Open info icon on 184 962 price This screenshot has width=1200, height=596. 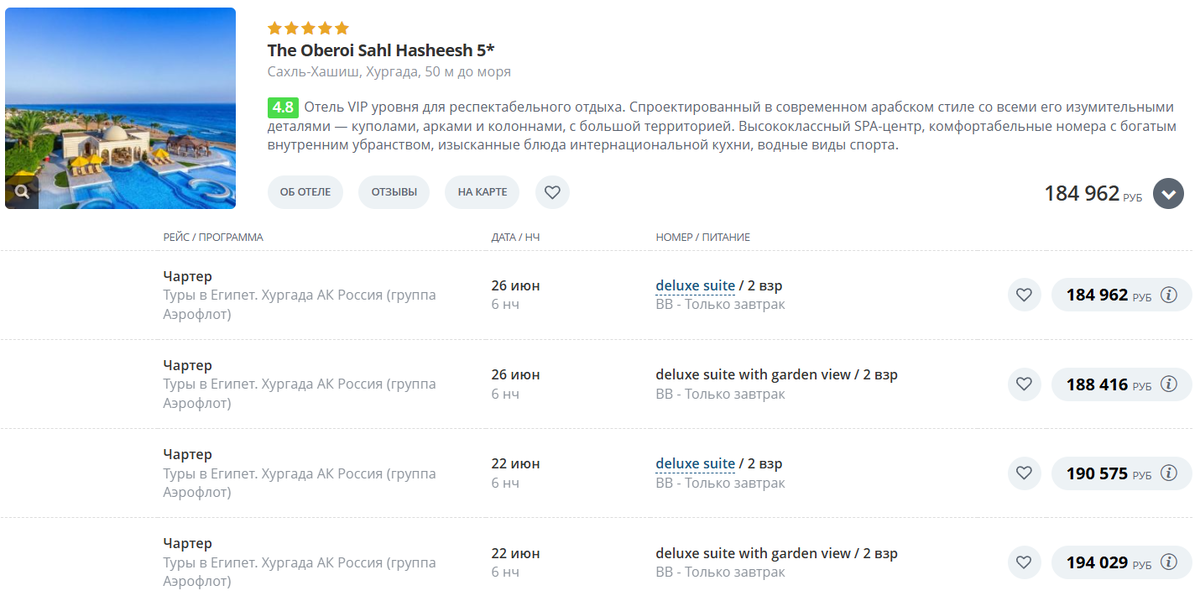pos(1168,295)
